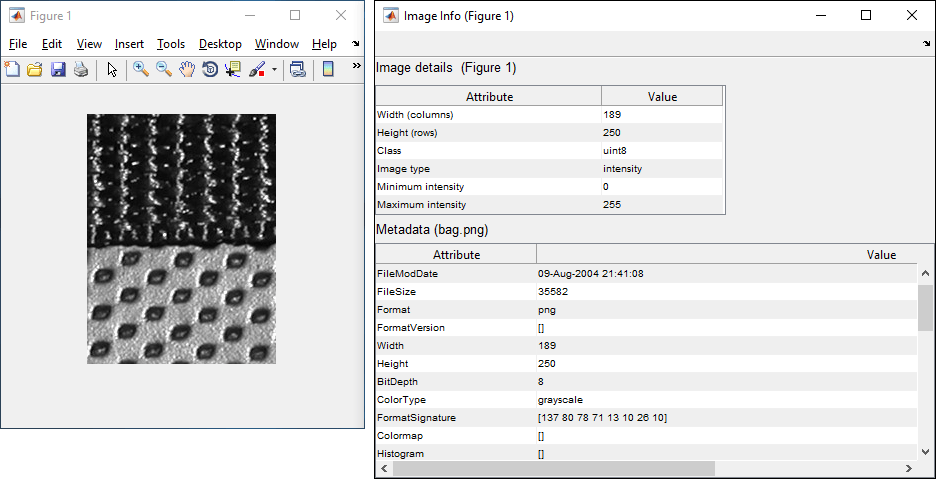Open the View menu

(x=89, y=44)
